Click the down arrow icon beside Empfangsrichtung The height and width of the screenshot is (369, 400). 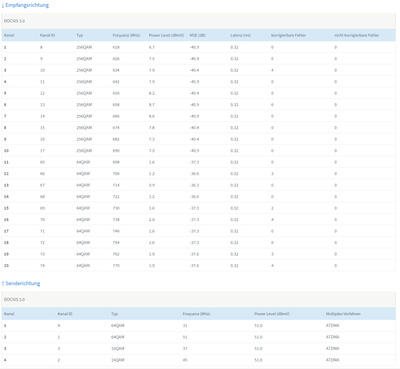coord(3,5)
